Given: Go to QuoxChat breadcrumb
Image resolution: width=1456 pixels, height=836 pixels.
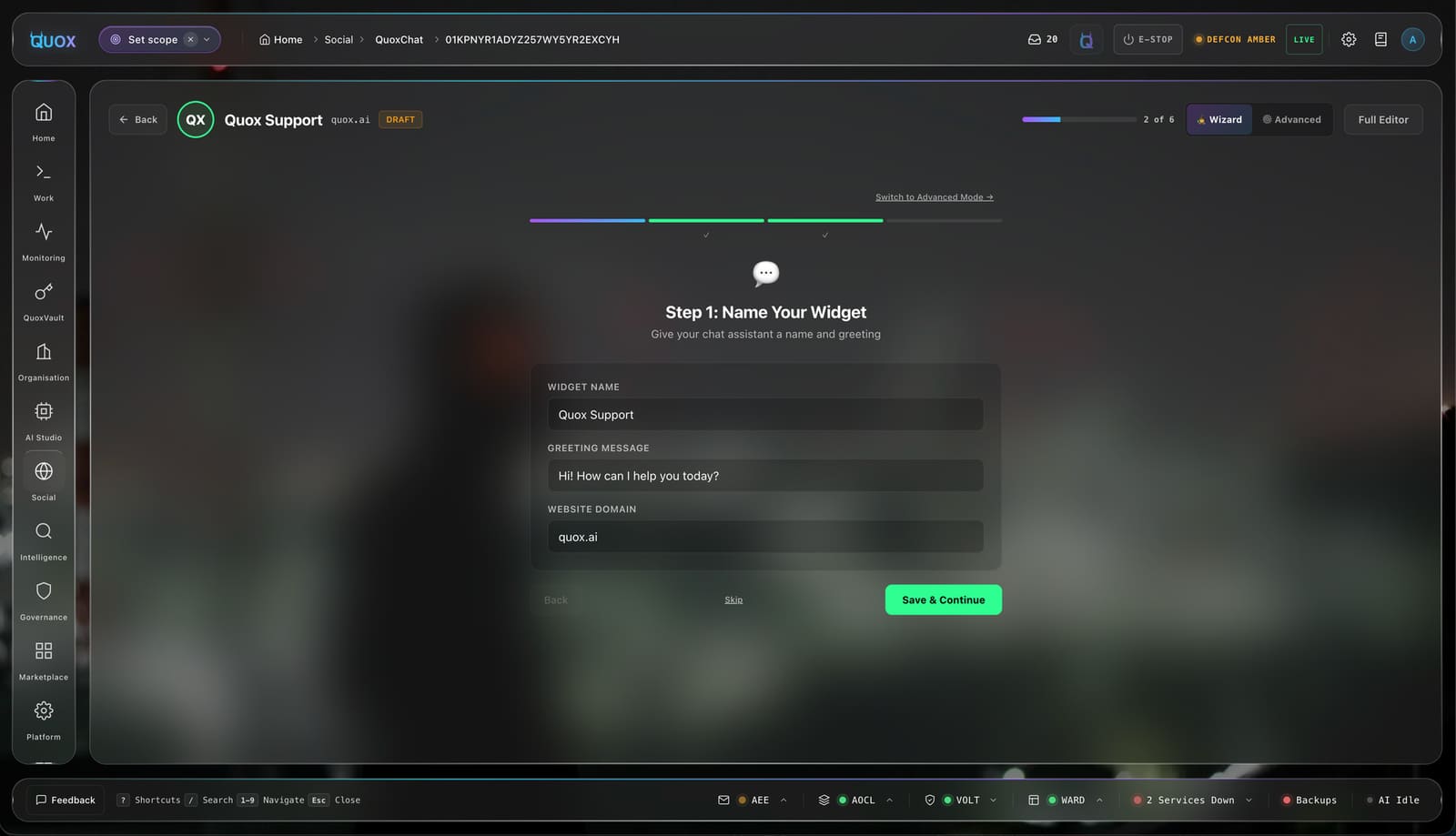Looking at the screenshot, I should click(x=399, y=39).
